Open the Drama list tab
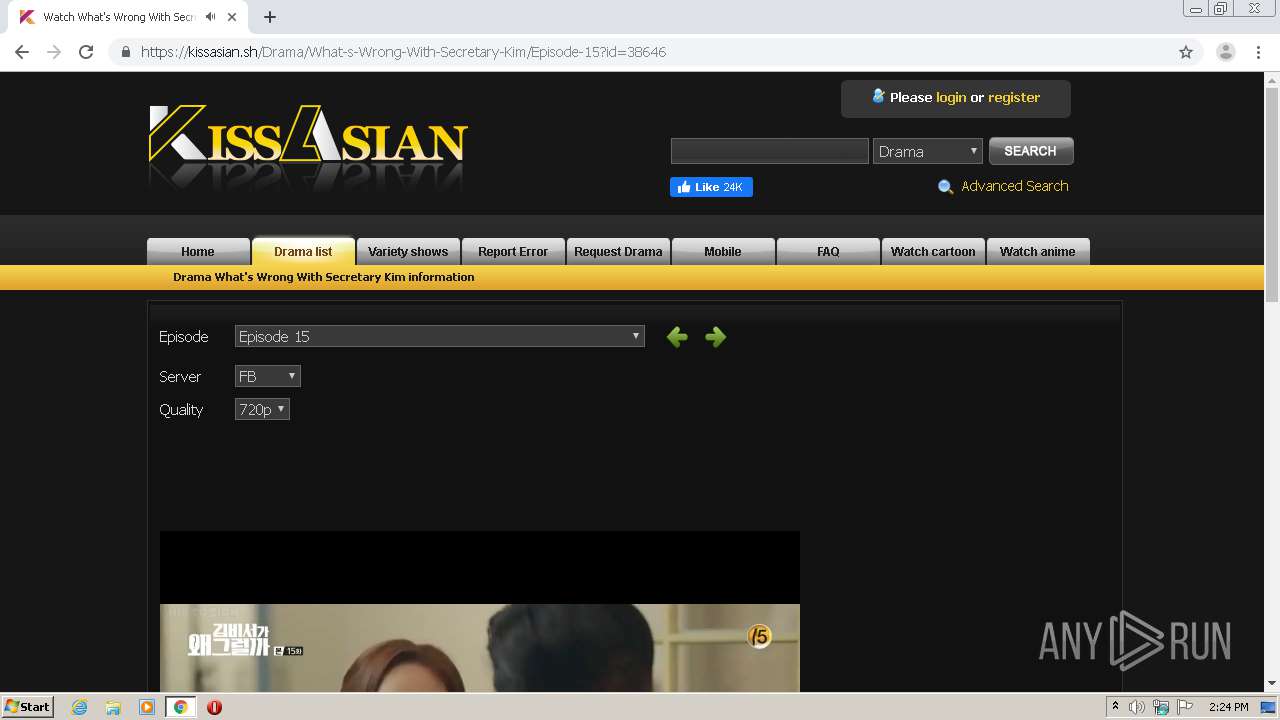1280x720 pixels. click(303, 251)
